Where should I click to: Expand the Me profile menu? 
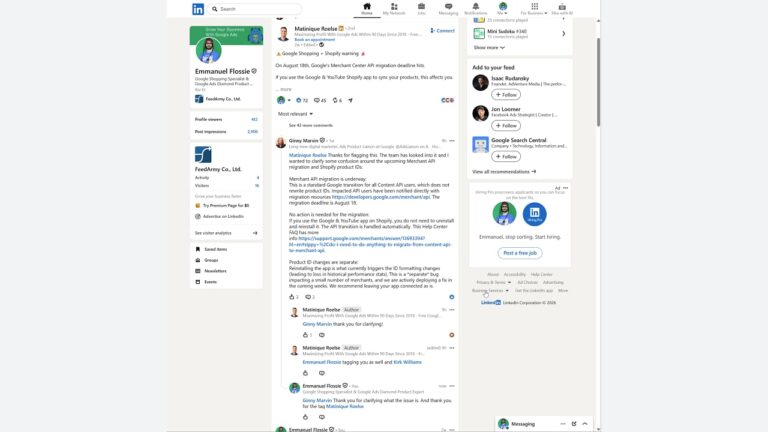(503, 9)
